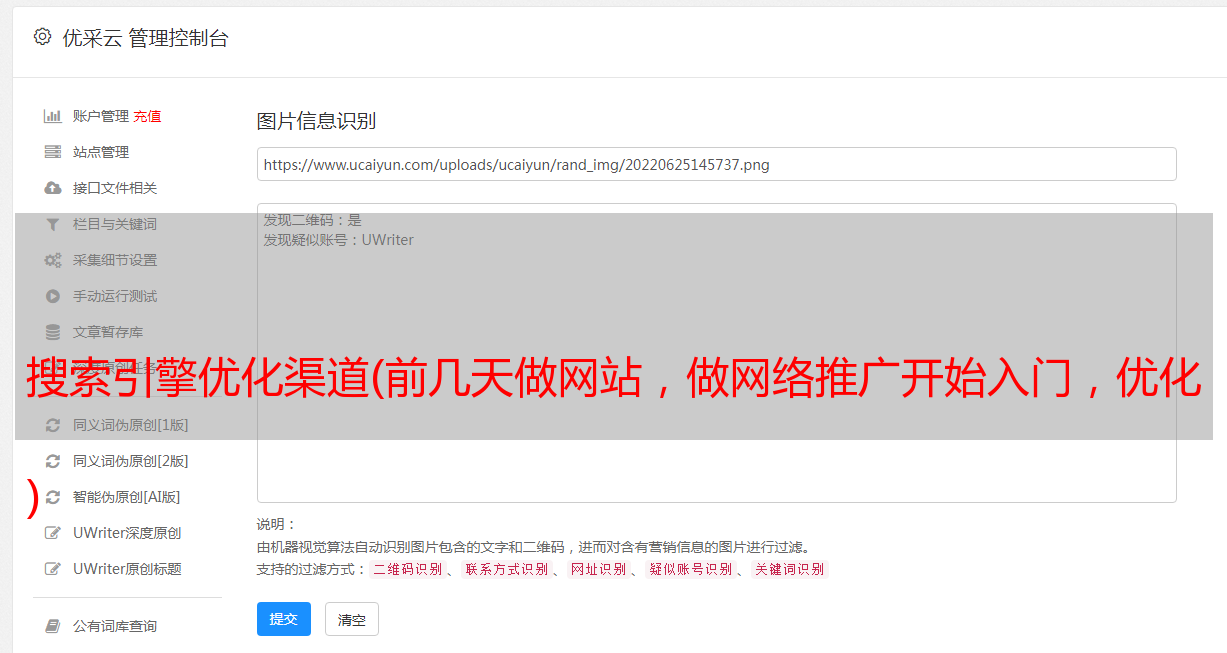This screenshot has height=653, width=1227.
Task: Open 同义词伪原创[1版] menu item
Action: click(131, 425)
